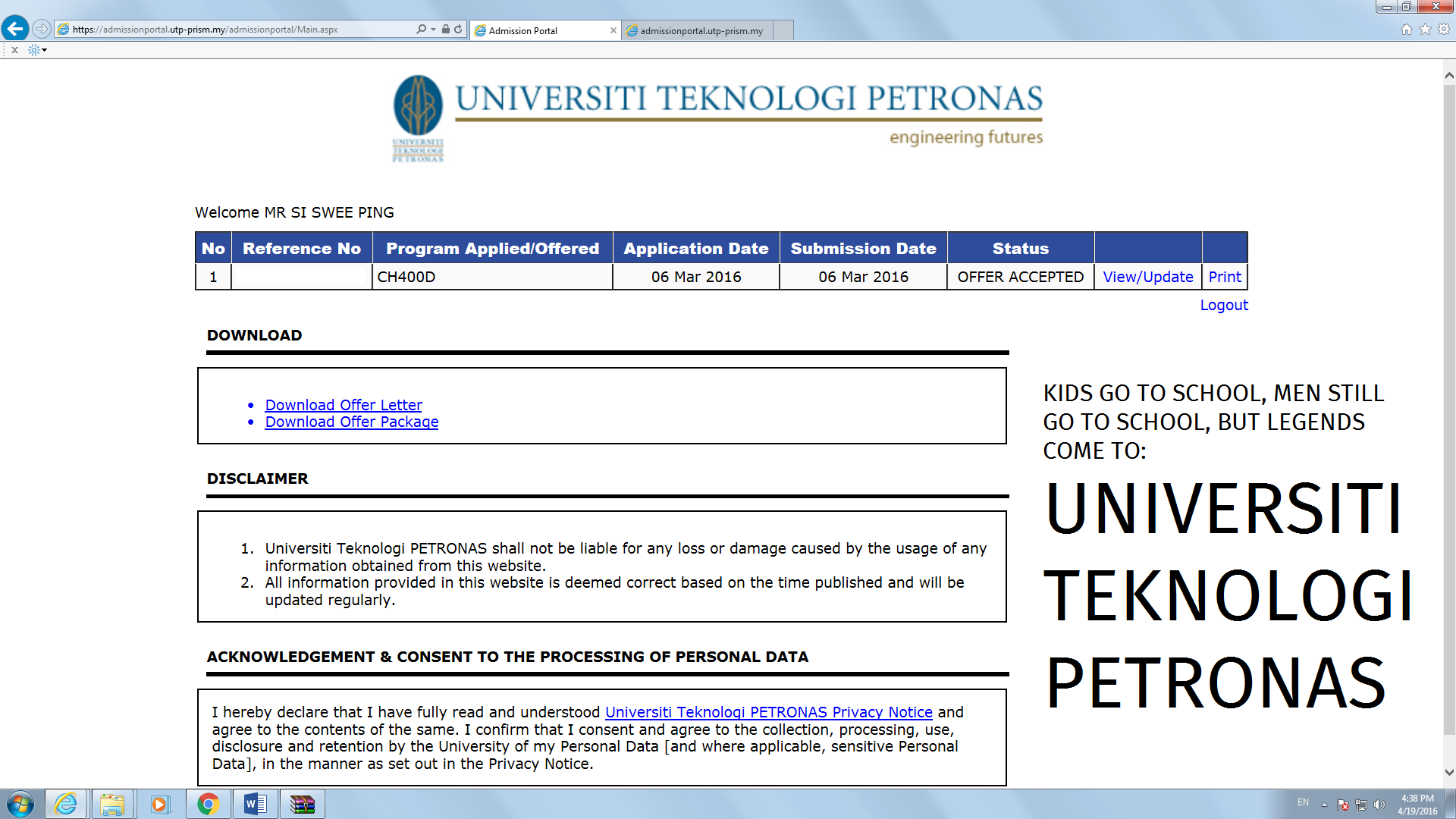1456x819 pixels.
Task: Open Universiti Teknologi PETRONAS Privacy Notice link
Action: (769, 712)
